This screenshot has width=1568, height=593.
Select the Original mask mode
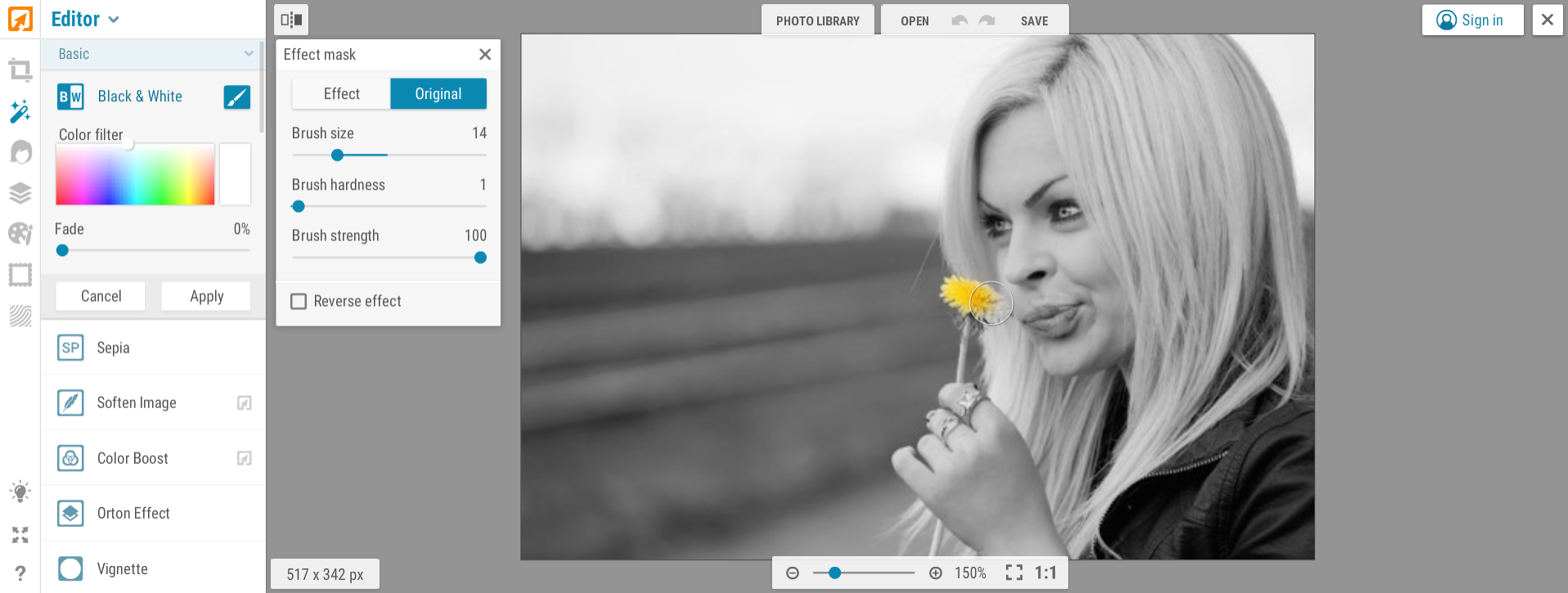[438, 94]
